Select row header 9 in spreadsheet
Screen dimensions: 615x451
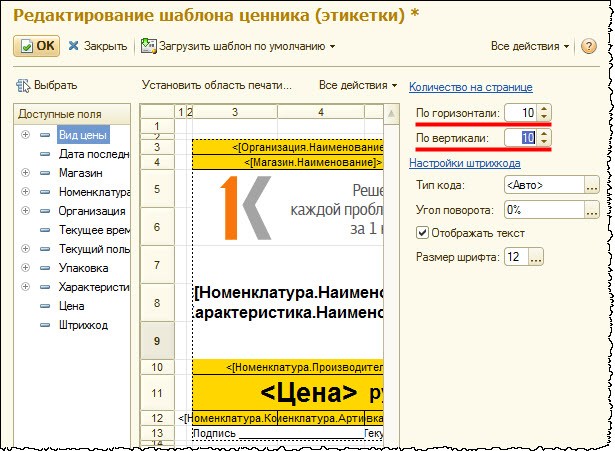157,341
